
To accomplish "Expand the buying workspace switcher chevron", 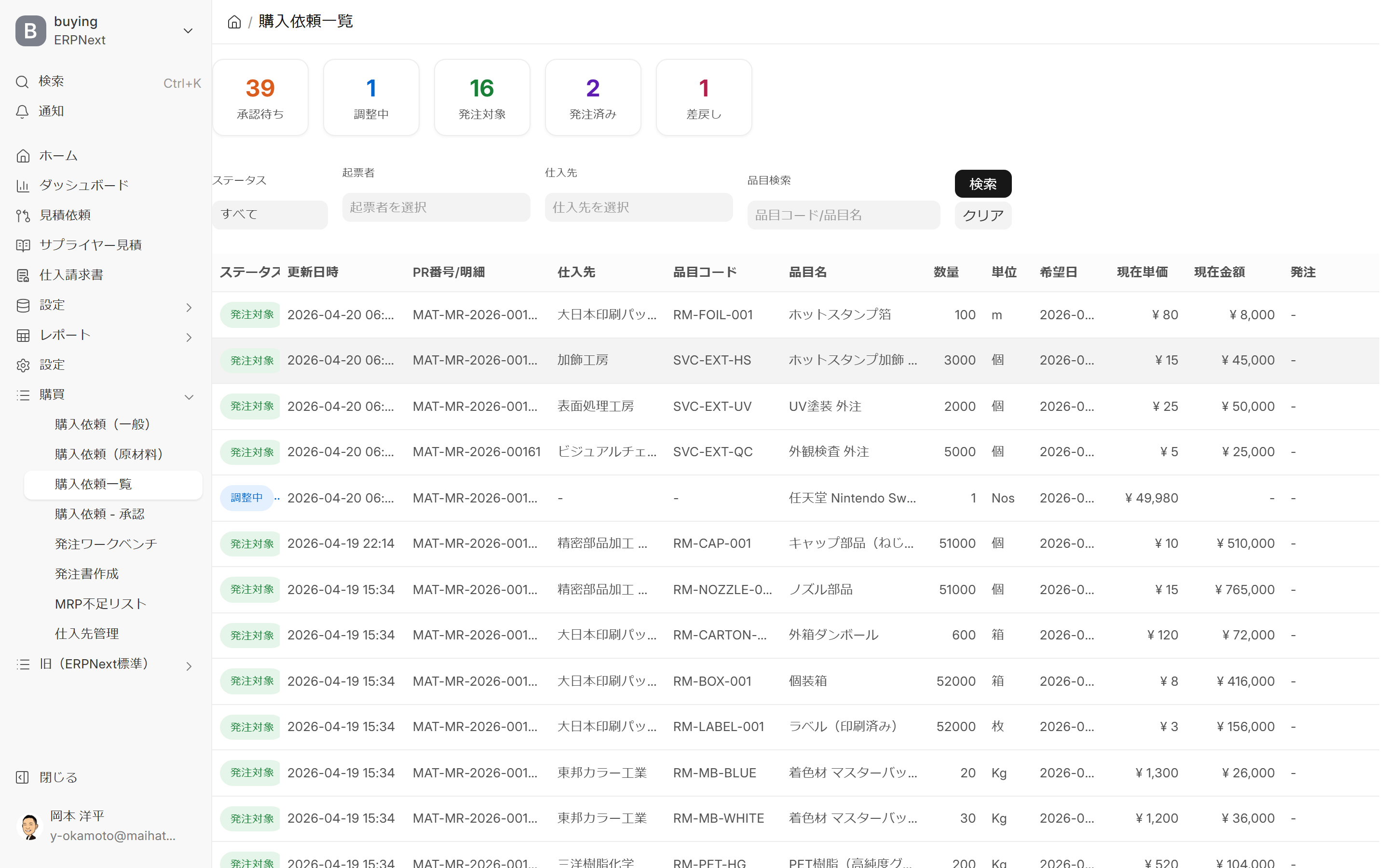I will click(x=188, y=30).
